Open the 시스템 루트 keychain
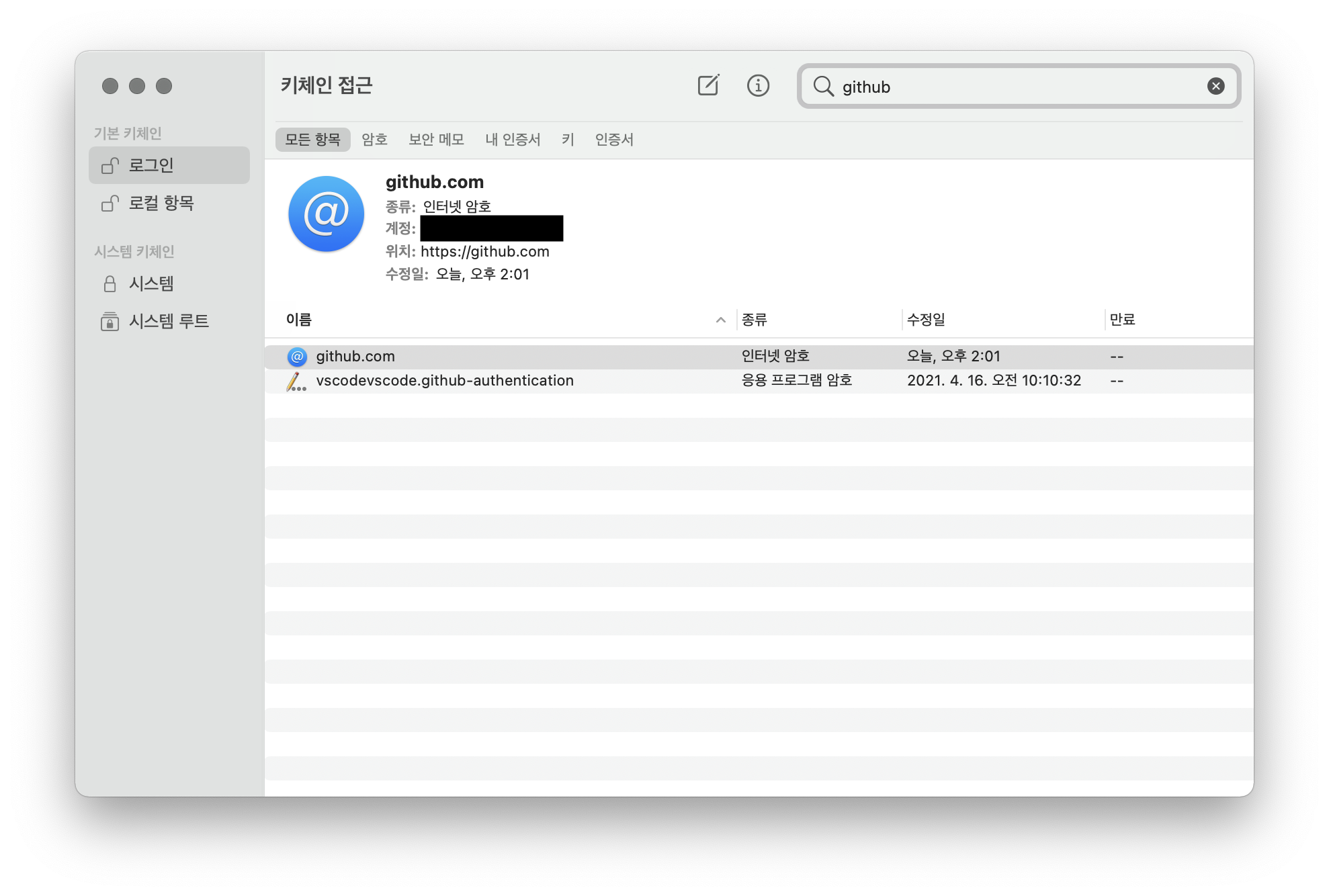This screenshot has height=896, width=1329. click(168, 321)
